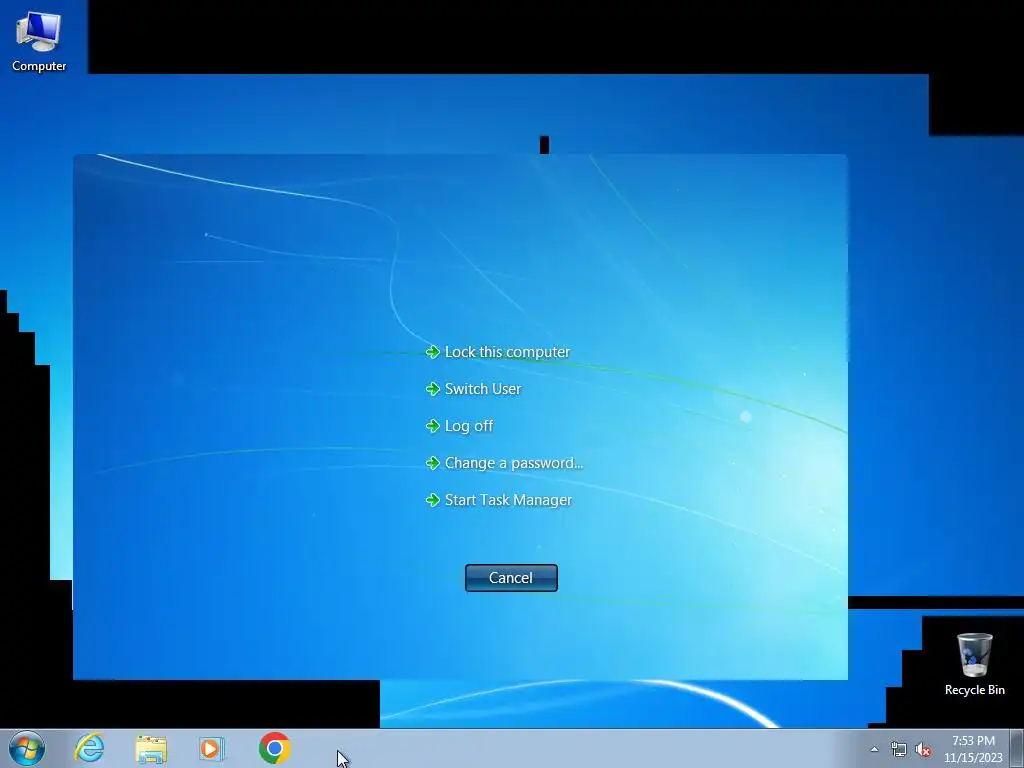Click green arrow beside Log off
Viewport: 1024px width, 768px height.
pyautogui.click(x=433, y=426)
